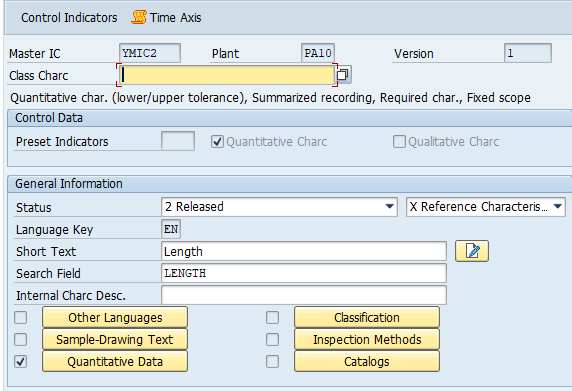
Task: Toggle the Inspection Methods checkbox
Action: (272, 340)
